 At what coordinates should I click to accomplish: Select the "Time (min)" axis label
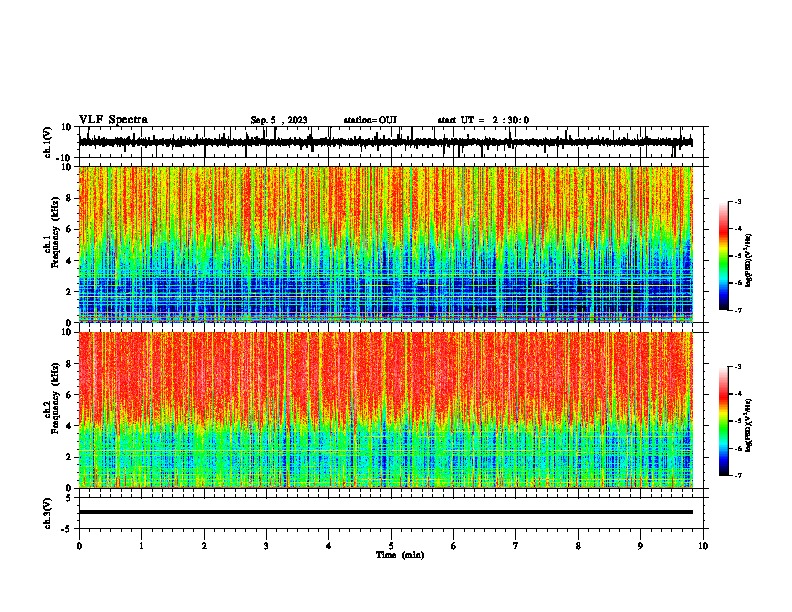(x=400, y=555)
